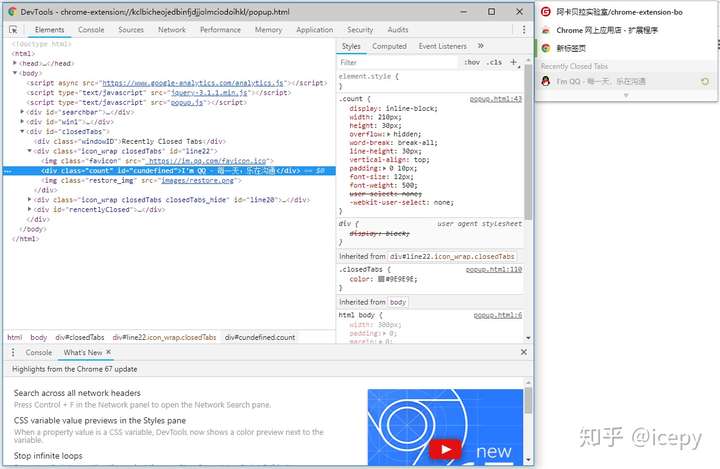Activate the inspect element picker icon
Image resolution: width=720 pixels, height=469 pixels.
pyautogui.click(x=13, y=30)
